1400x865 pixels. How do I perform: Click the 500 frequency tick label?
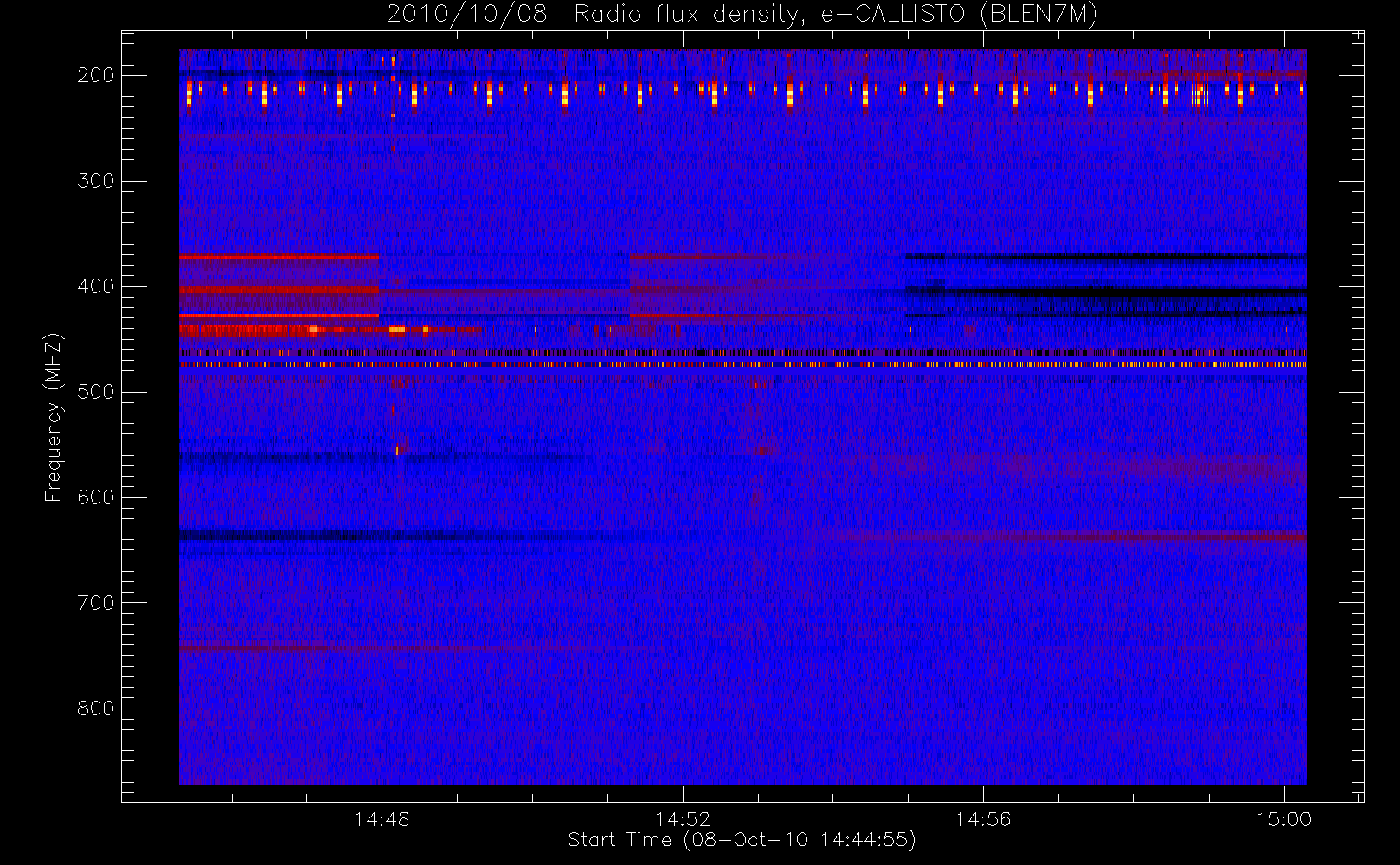coord(96,392)
